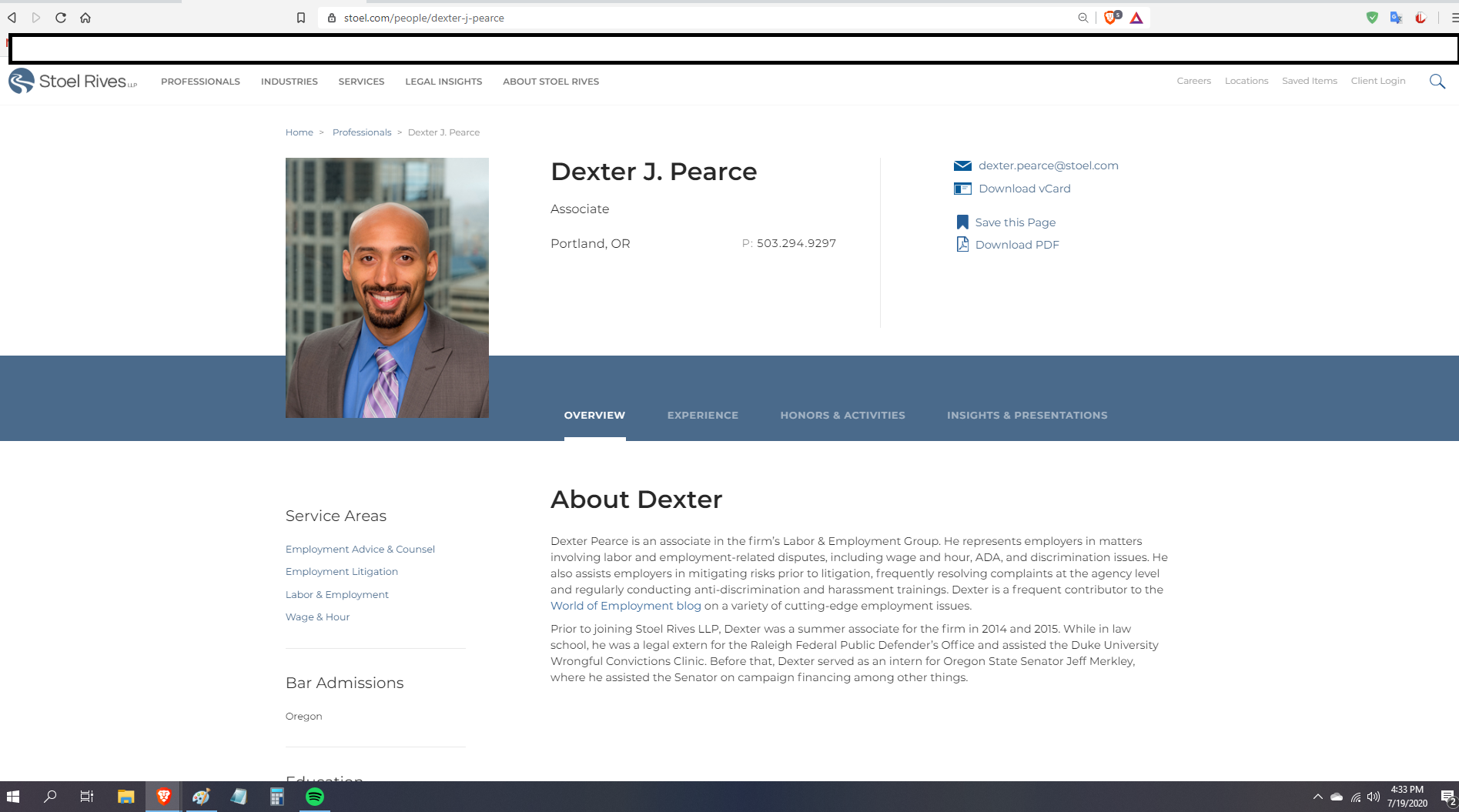Open the Windows Start menu

pos(13,797)
